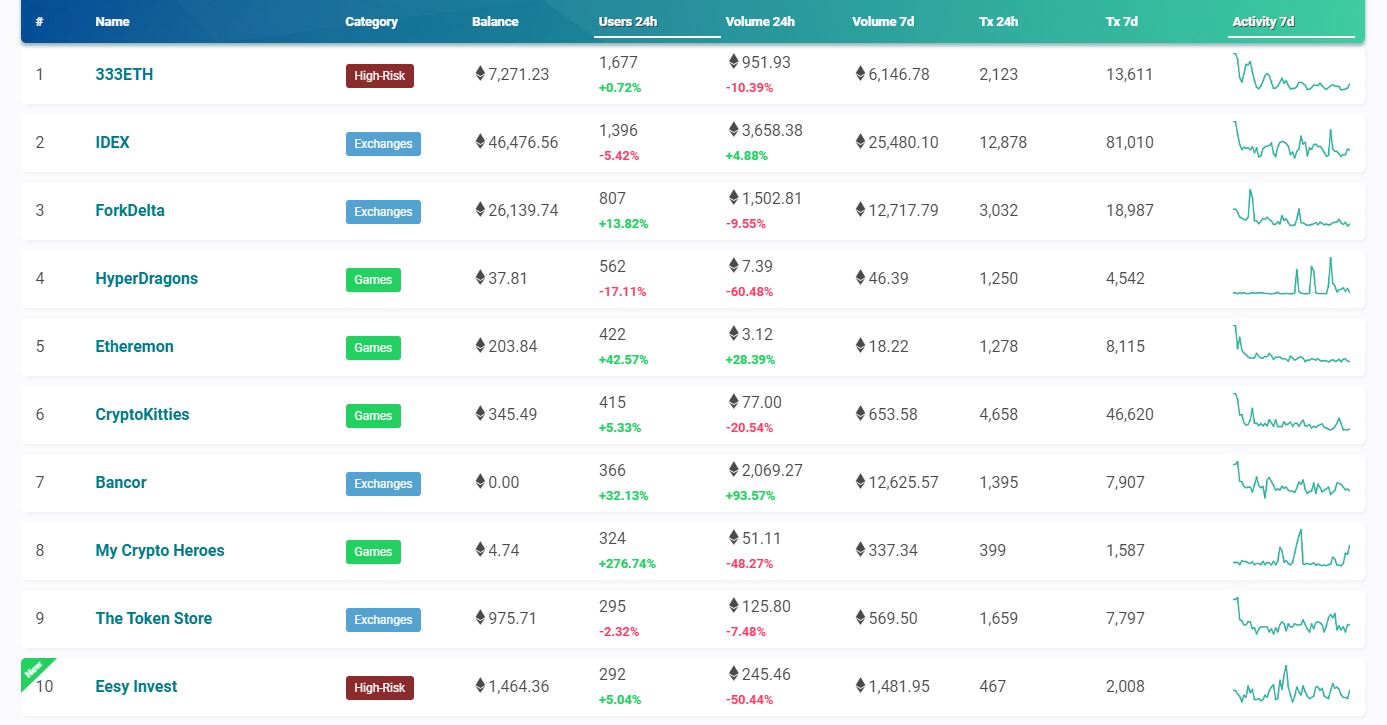Click the Ethereum icon beside 7d volume 653.58
The height and width of the screenshot is (725, 1387).
[861, 414]
